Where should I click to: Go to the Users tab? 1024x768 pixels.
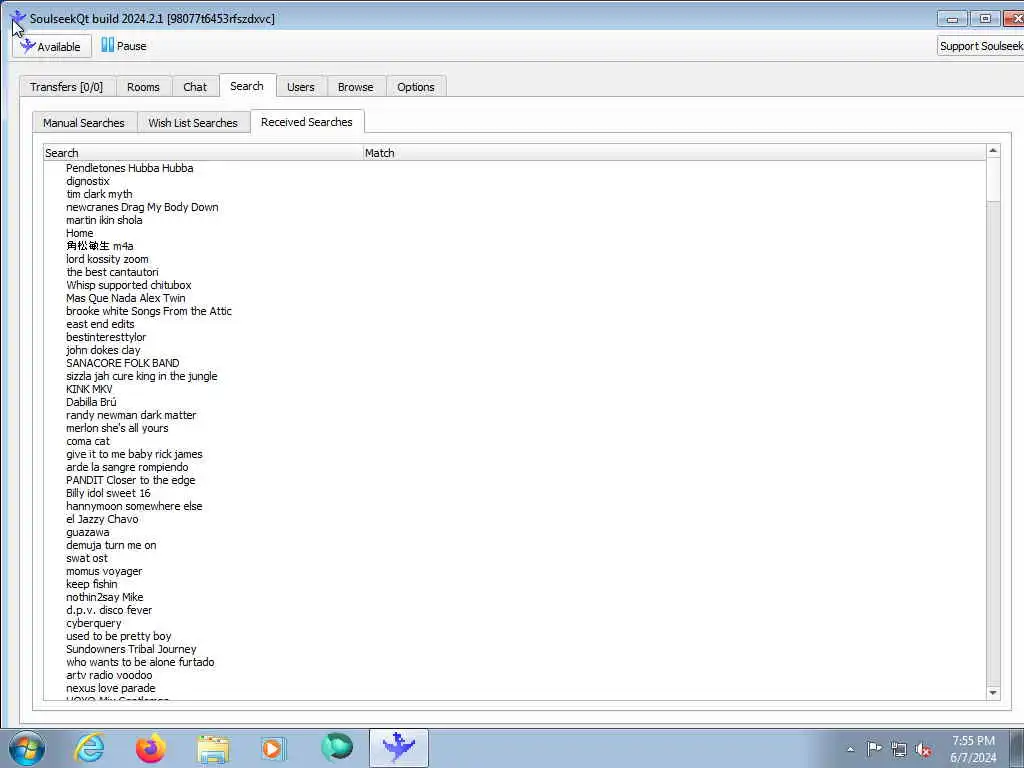[300, 87]
